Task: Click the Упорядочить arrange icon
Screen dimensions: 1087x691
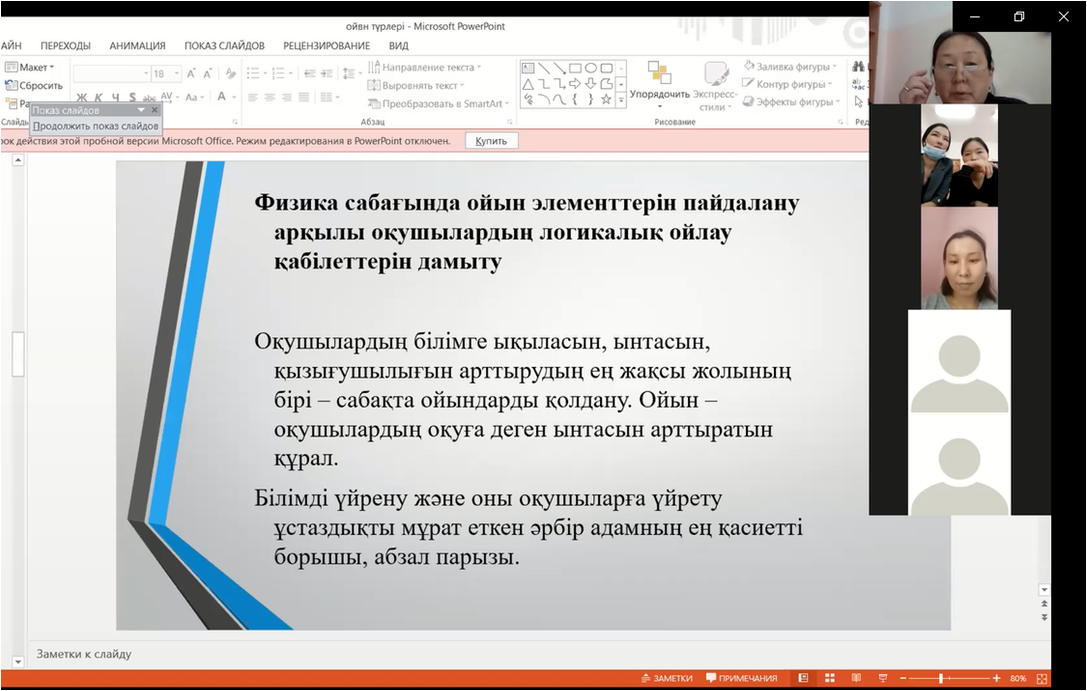Action: [659, 76]
